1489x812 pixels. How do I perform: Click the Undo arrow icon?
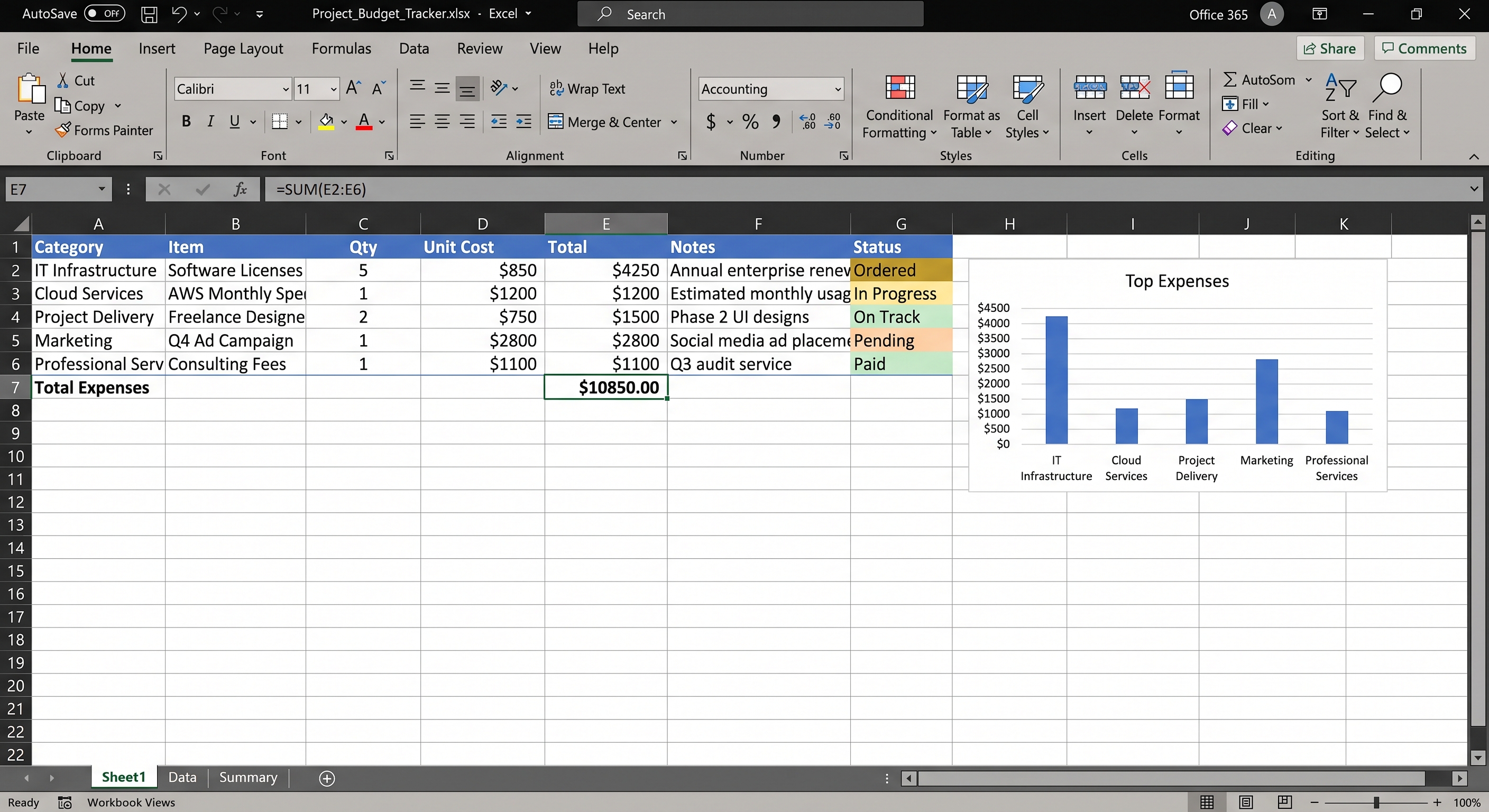(x=178, y=14)
